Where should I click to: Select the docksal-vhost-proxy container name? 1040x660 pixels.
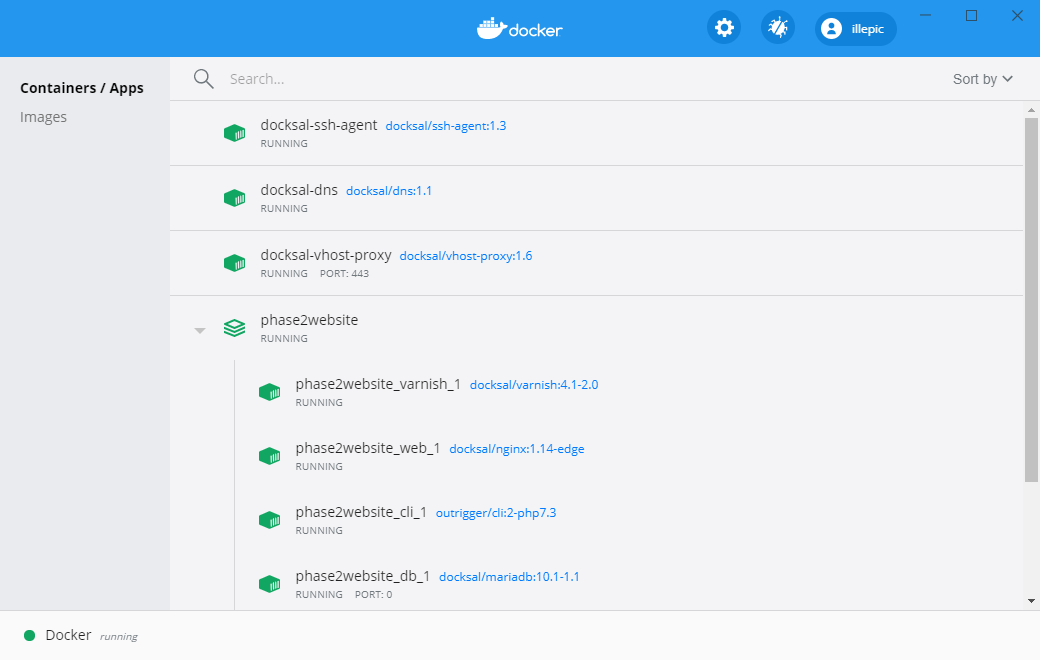click(x=326, y=255)
